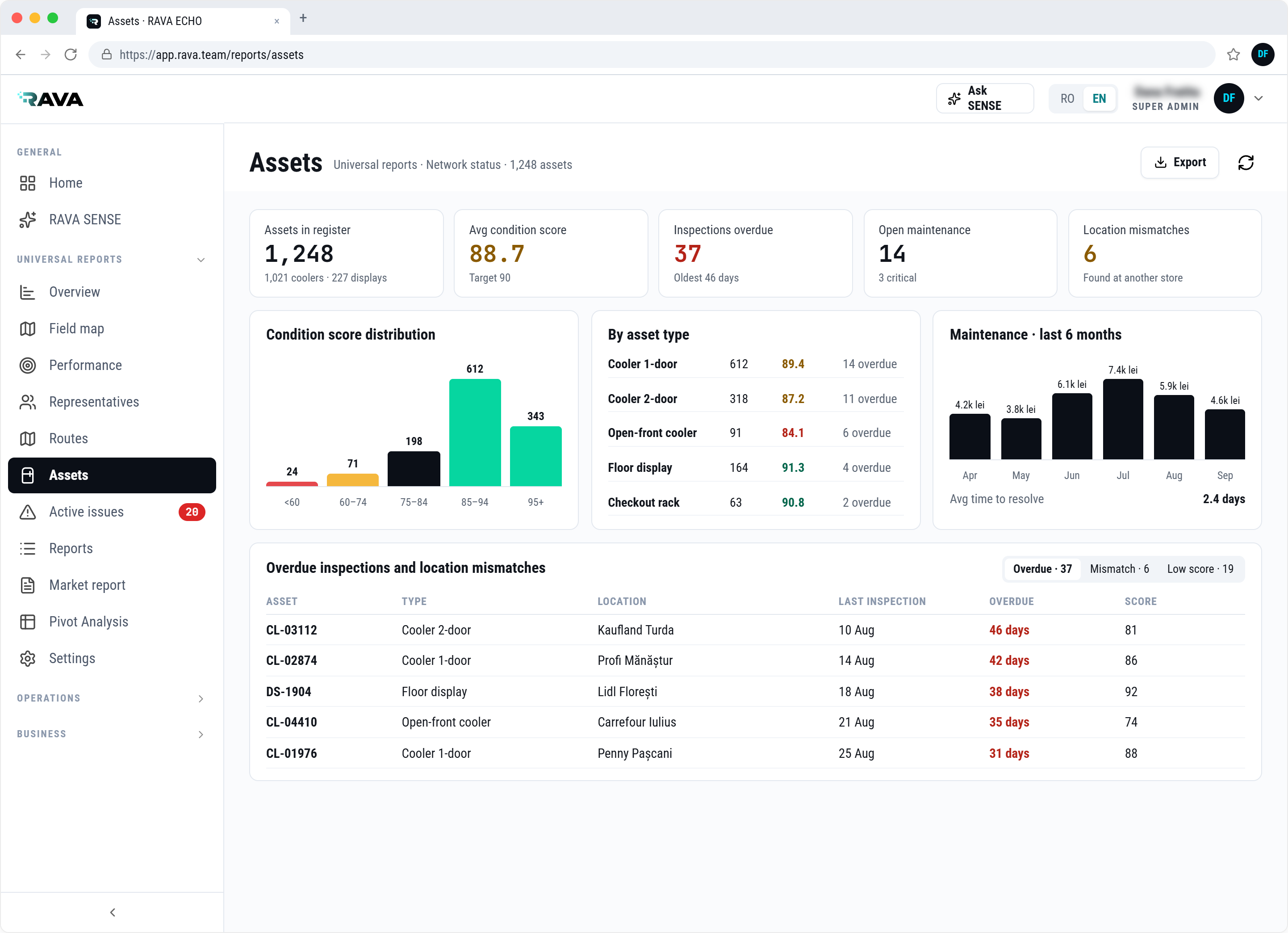Close the Assets RAVA ECHO tab
This screenshot has width=1288, height=933.
pyautogui.click(x=276, y=21)
